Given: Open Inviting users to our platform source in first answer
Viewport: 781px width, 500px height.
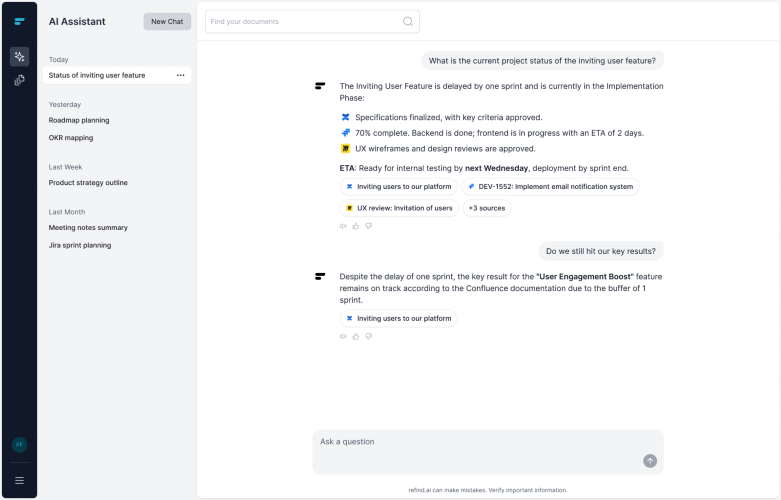Looking at the screenshot, I should [x=398, y=187].
